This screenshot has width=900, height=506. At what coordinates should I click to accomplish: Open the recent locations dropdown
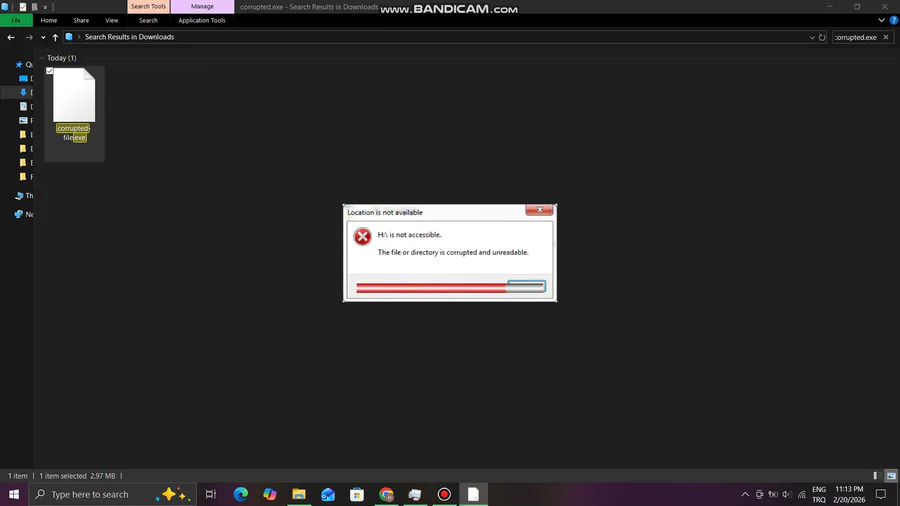(43, 37)
